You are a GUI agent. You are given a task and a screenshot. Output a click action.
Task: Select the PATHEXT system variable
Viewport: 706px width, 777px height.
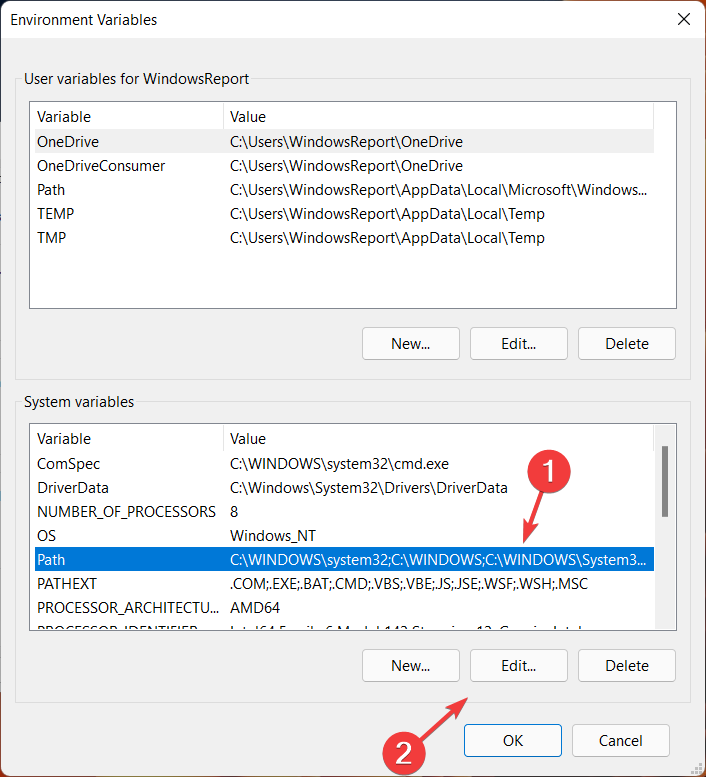click(67, 583)
